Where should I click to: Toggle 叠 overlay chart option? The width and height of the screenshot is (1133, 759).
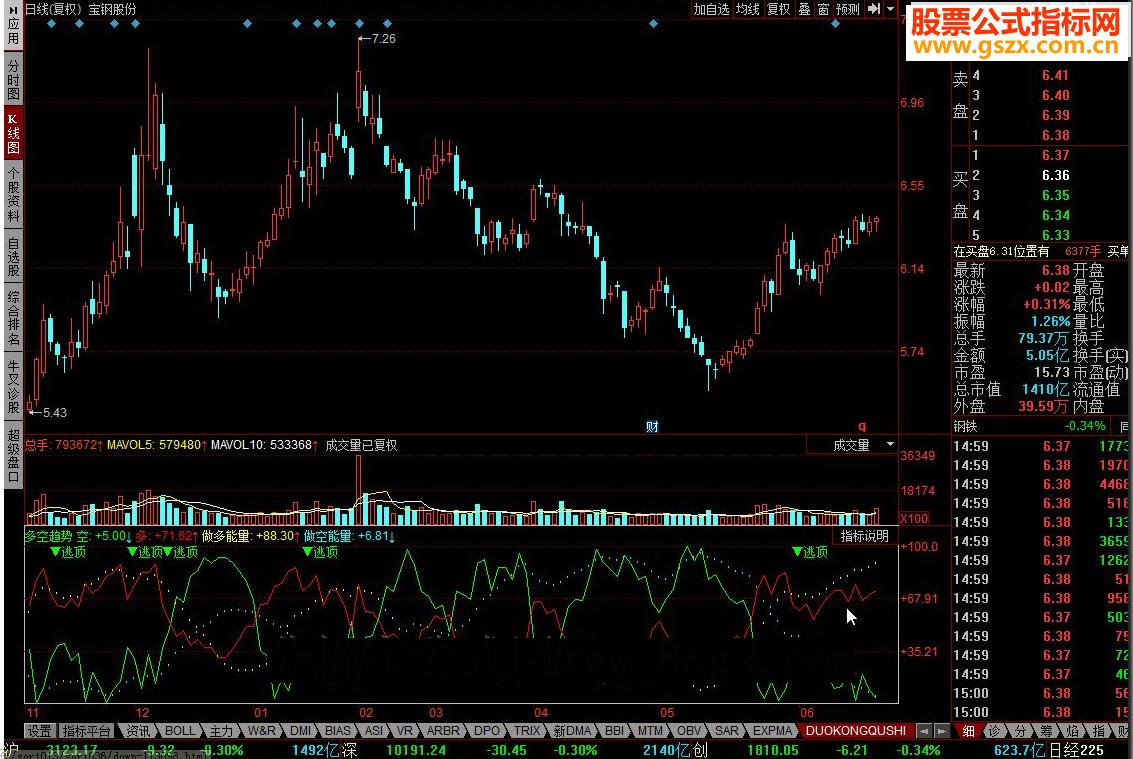804,9
